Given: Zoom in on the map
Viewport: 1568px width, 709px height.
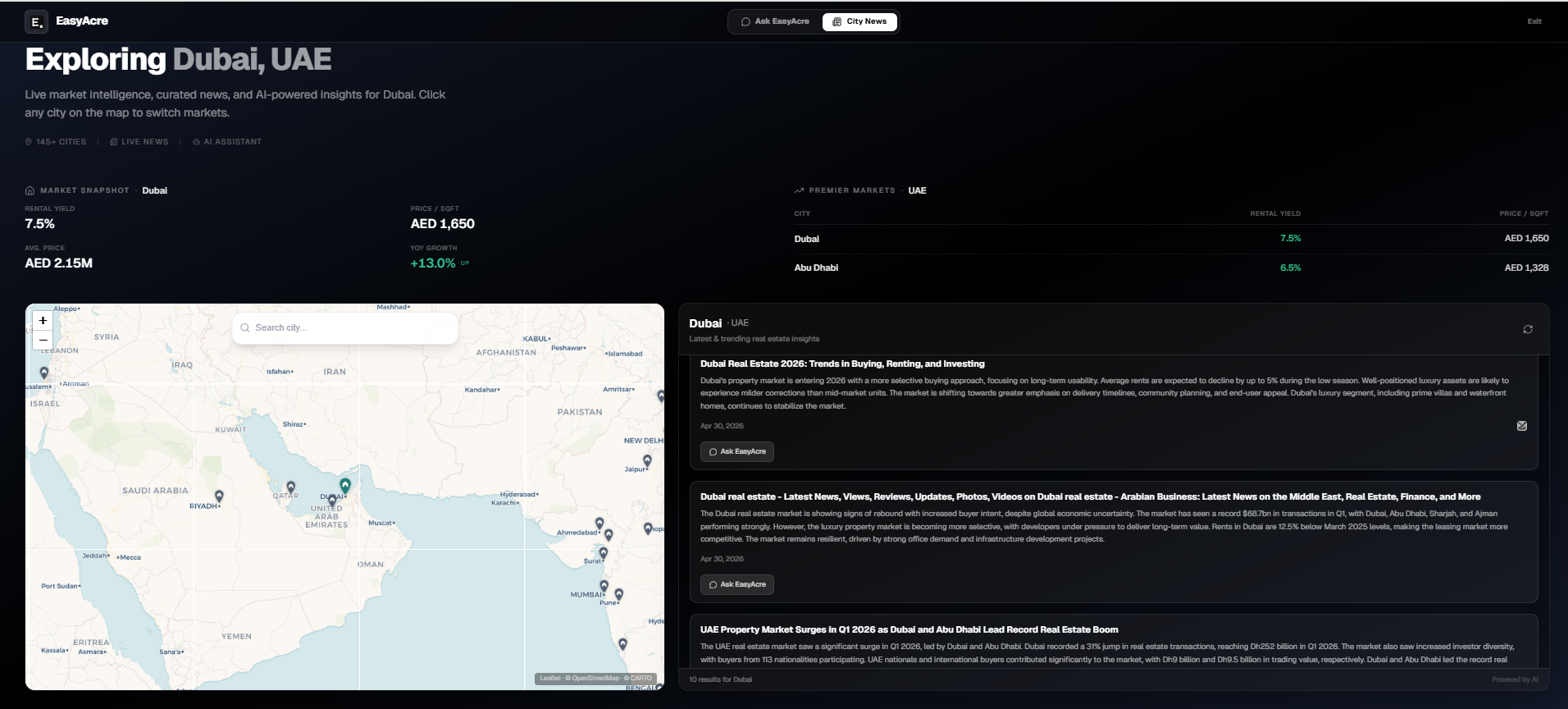Looking at the screenshot, I should [x=43, y=321].
